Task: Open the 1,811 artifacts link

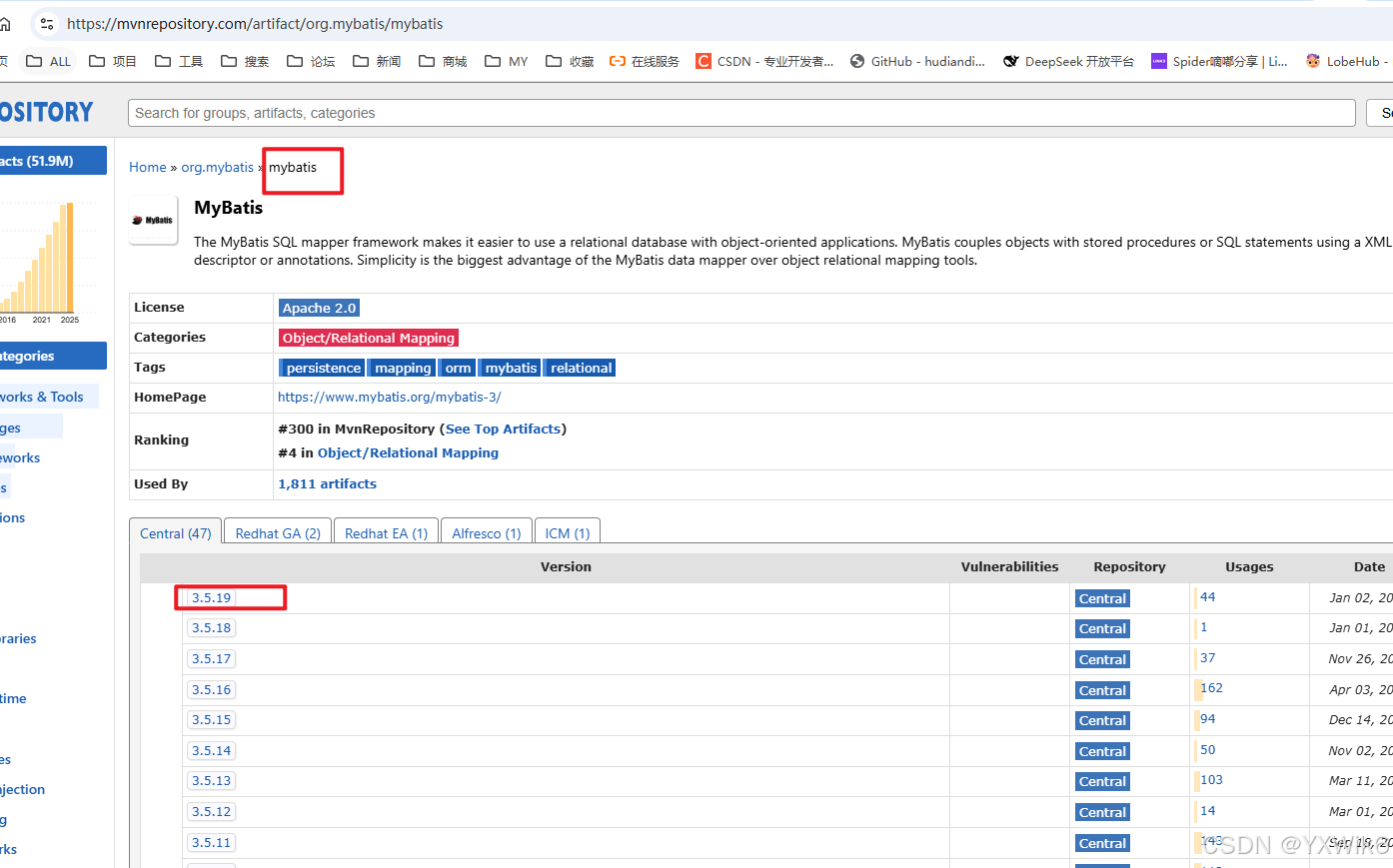Action: [x=328, y=483]
